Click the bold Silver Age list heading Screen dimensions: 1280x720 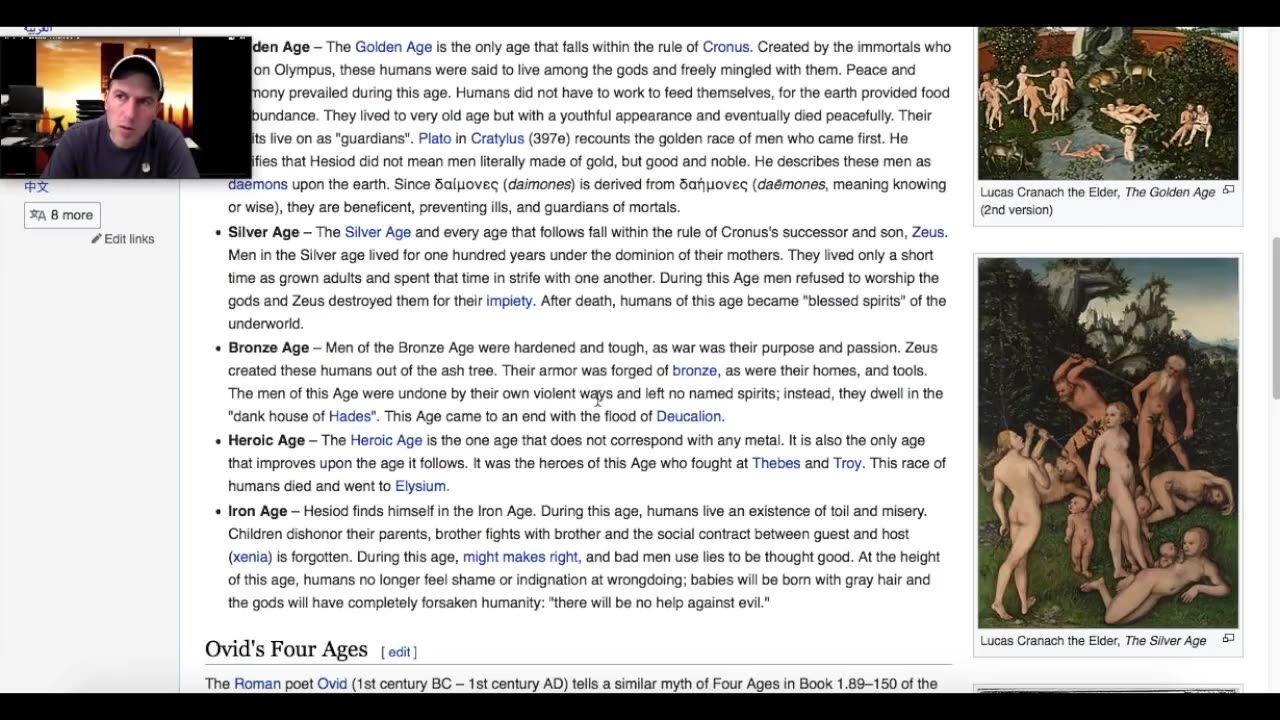[x=264, y=232]
